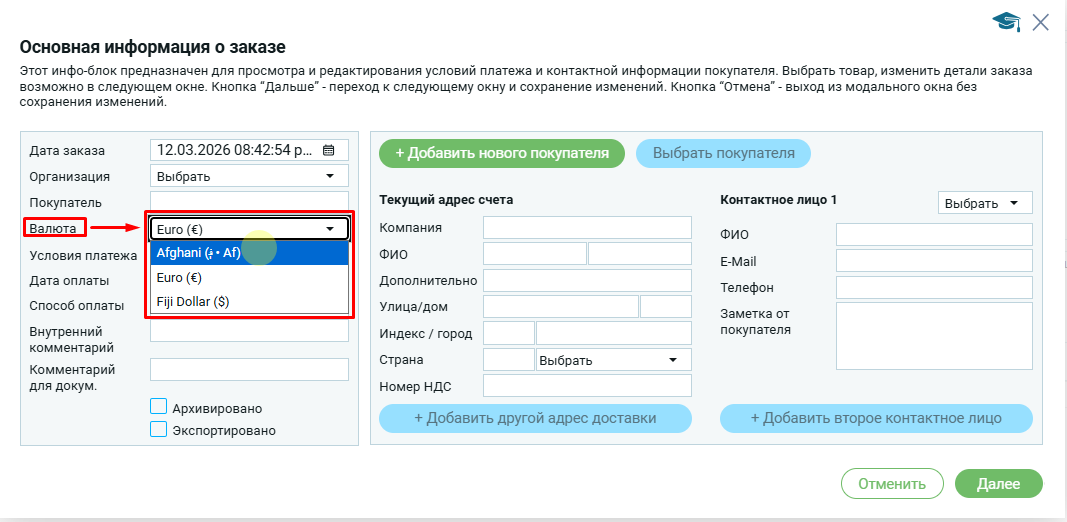
Task: Click Добавить другой адрес доставки button
Action: tap(535, 418)
